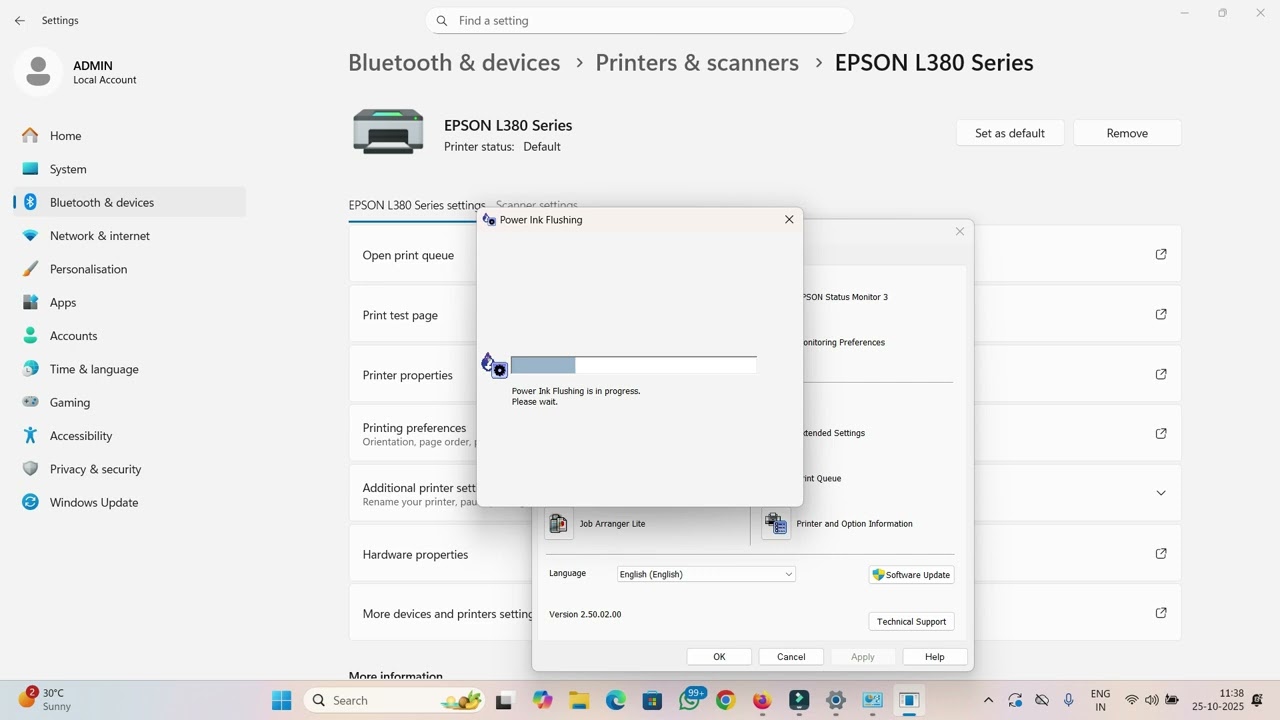The height and width of the screenshot is (720, 1280).
Task: Click the Print test page row
Action: [x=412, y=315]
